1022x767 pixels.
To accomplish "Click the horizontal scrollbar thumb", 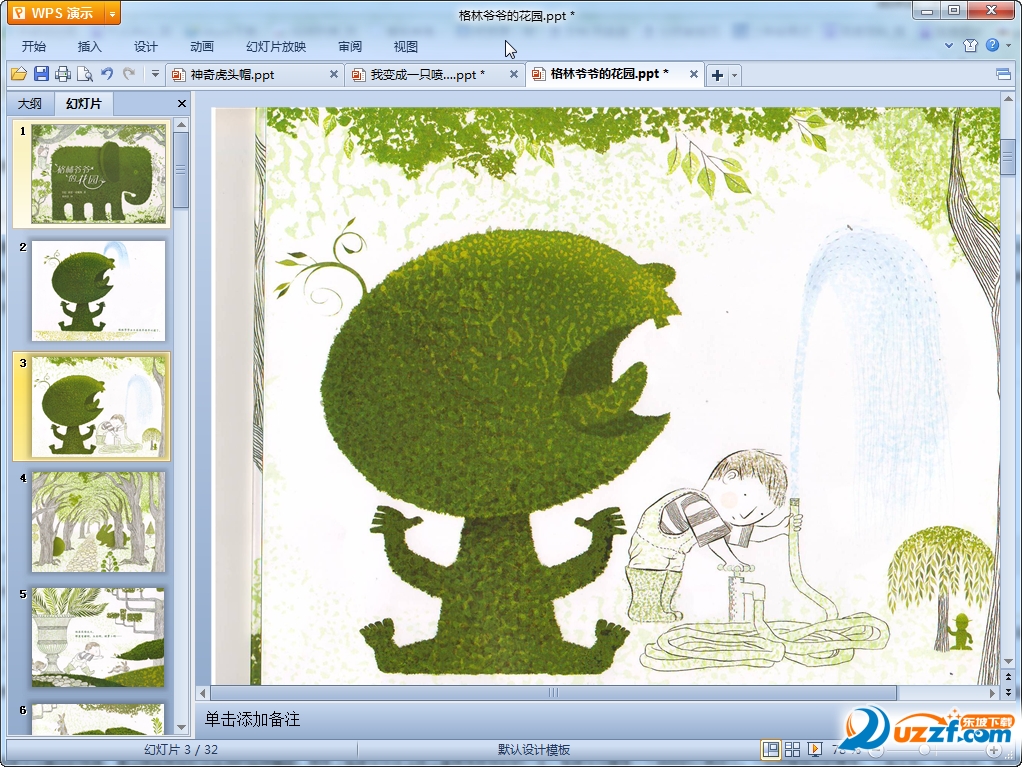I will pyautogui.click(x=553, y=693).
